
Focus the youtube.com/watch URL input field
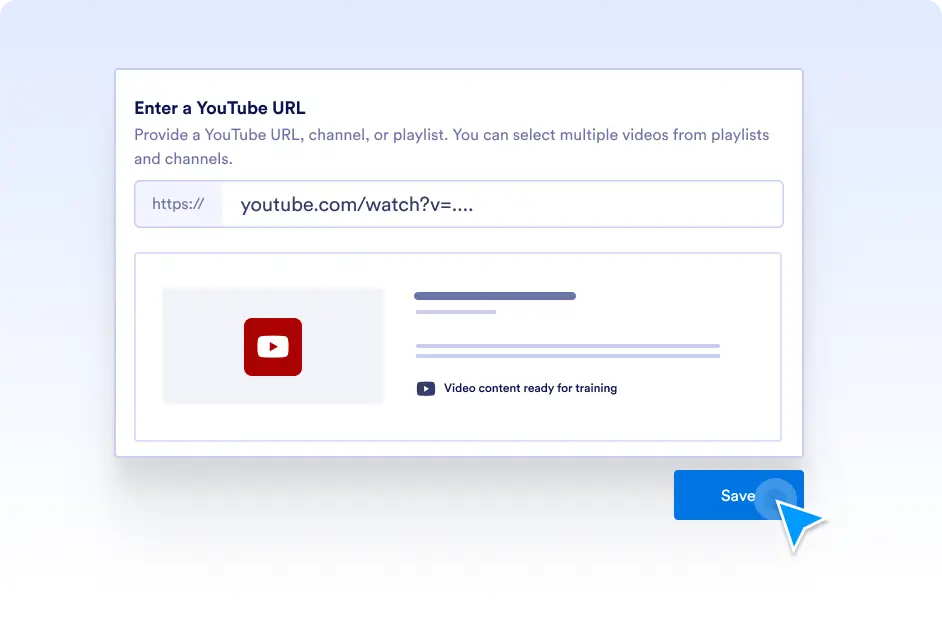point(500,205)
